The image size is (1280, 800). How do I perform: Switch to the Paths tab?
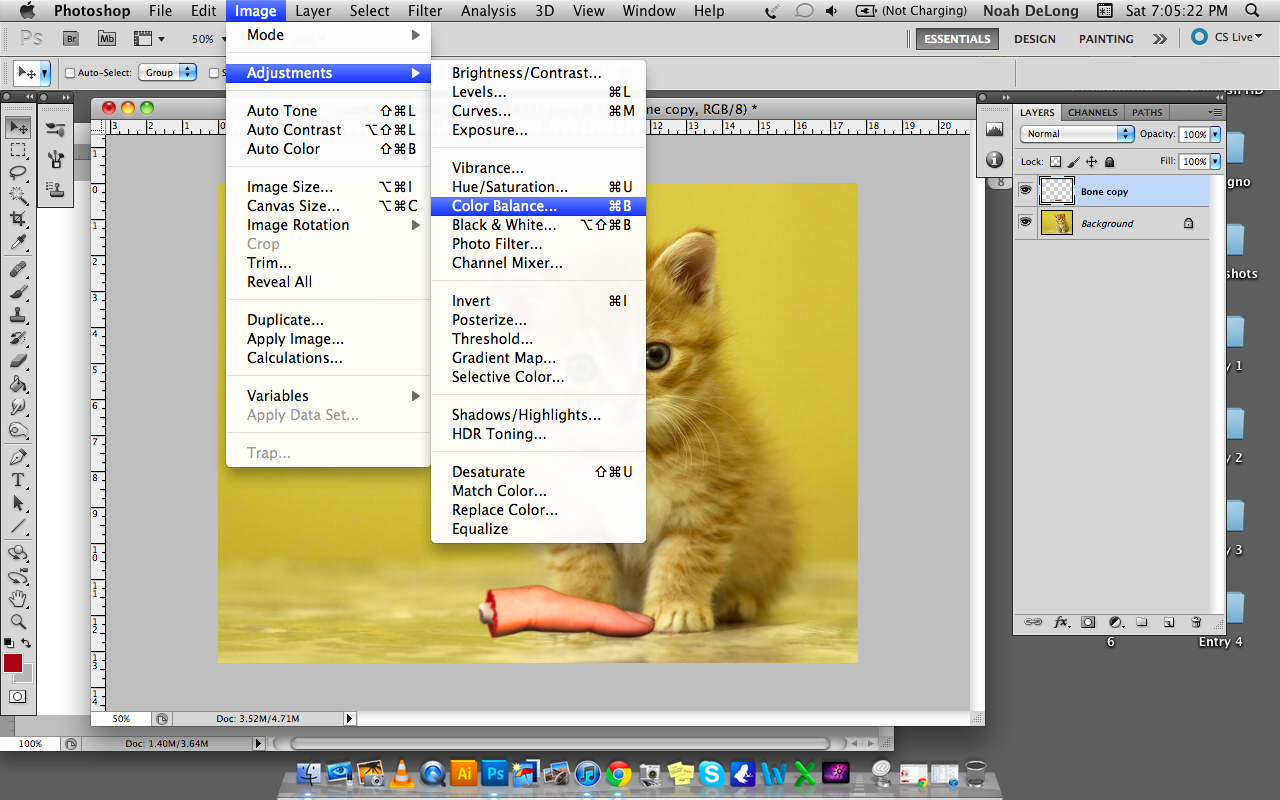coord(1147,113)
